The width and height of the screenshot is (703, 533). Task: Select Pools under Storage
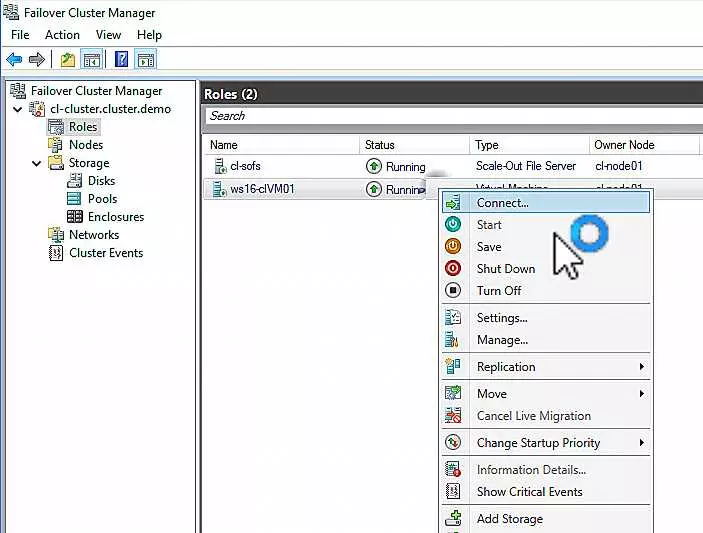click(102, 199)
